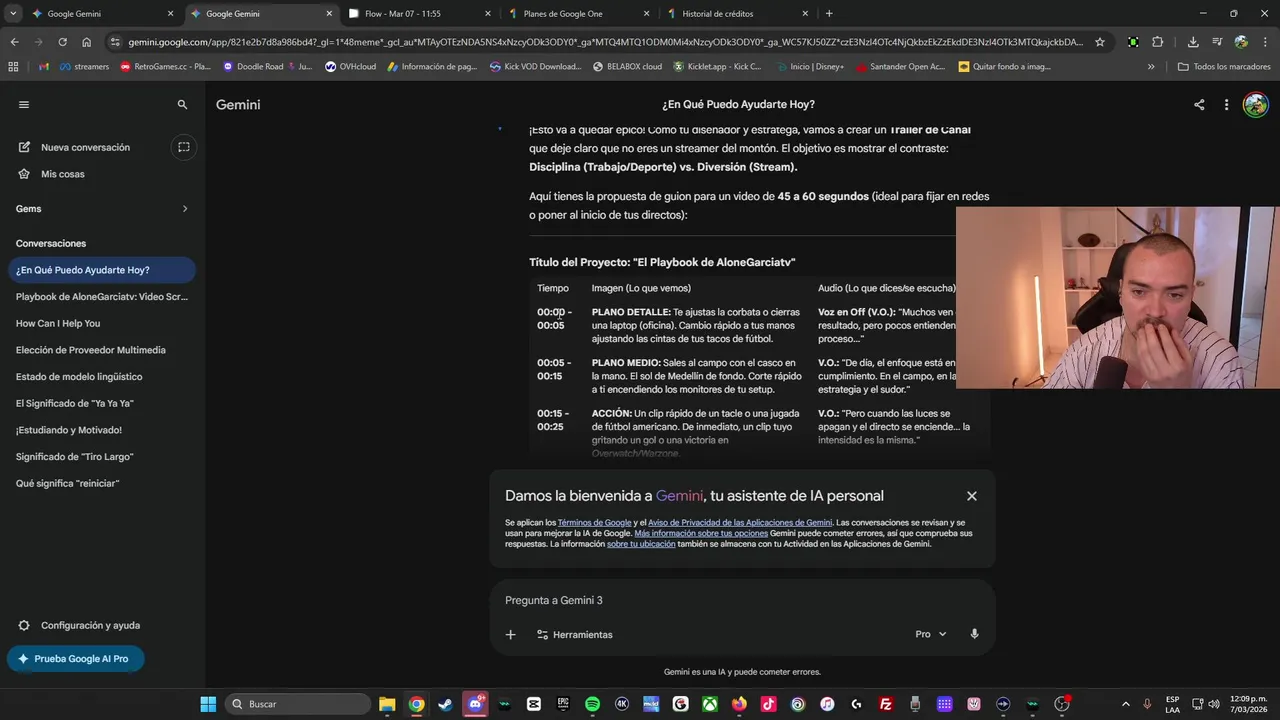
Task: Reload the page with refresh icon
Action: point(62,42)
